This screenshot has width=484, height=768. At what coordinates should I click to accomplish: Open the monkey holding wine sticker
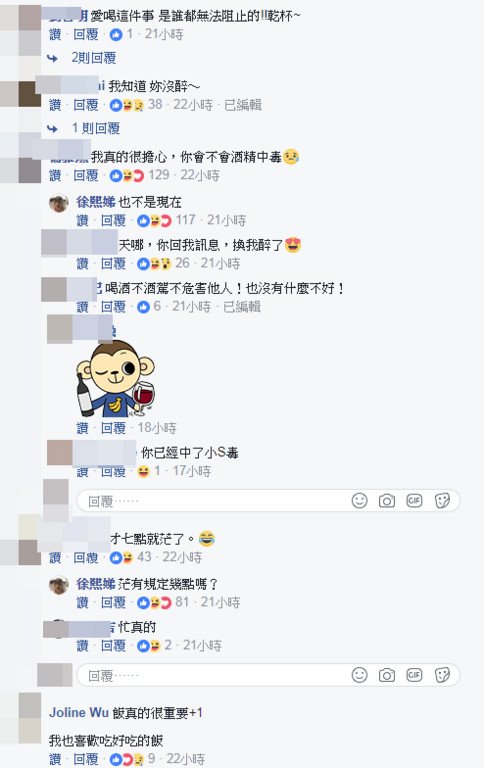tap(116, 379)
